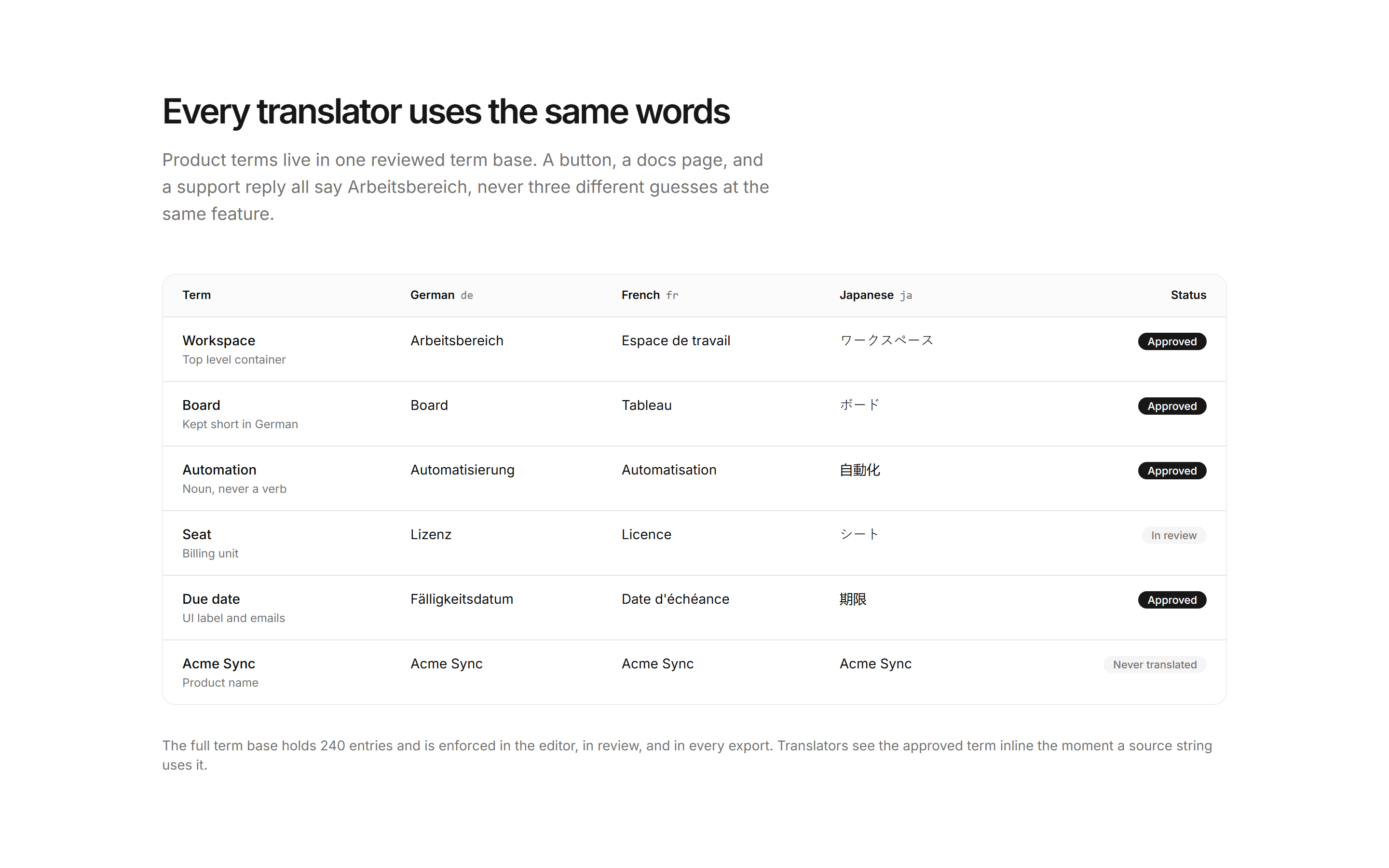Click the 'In review' status badge
This screenshot has height=868, width=1389.
pyautogui.click(x=1174, y=535)
